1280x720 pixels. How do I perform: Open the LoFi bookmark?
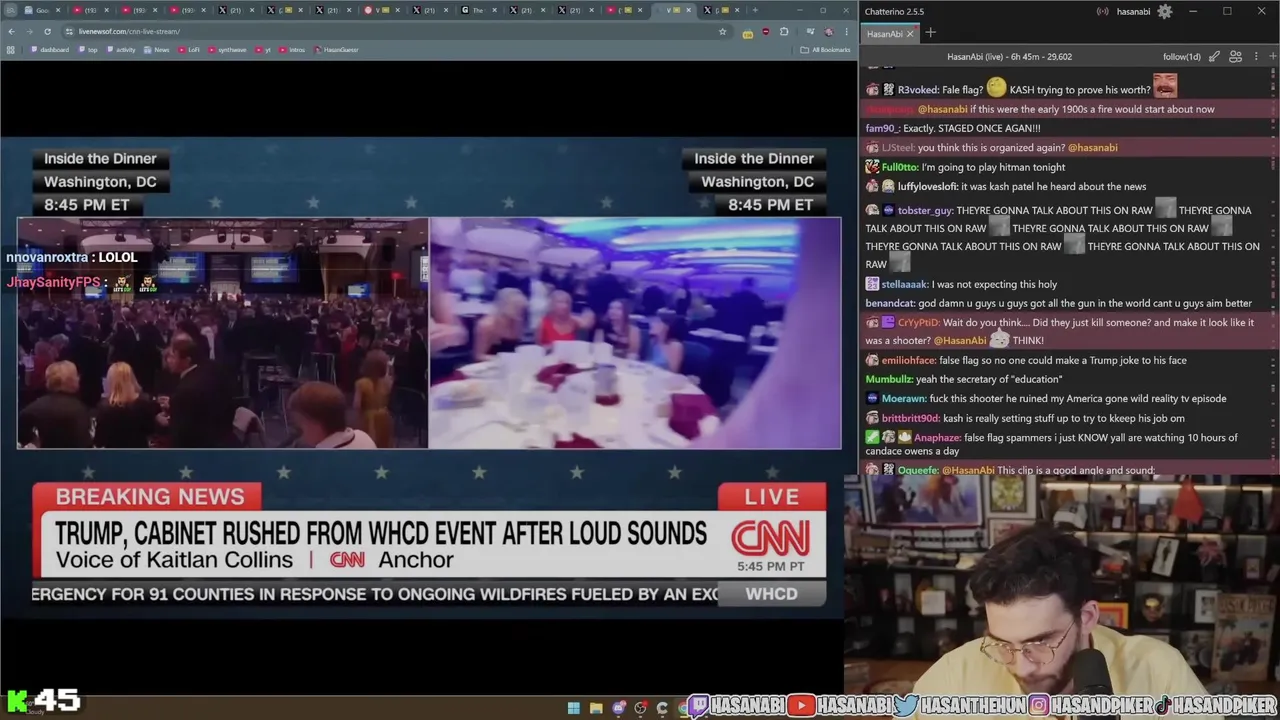(189, 50)
